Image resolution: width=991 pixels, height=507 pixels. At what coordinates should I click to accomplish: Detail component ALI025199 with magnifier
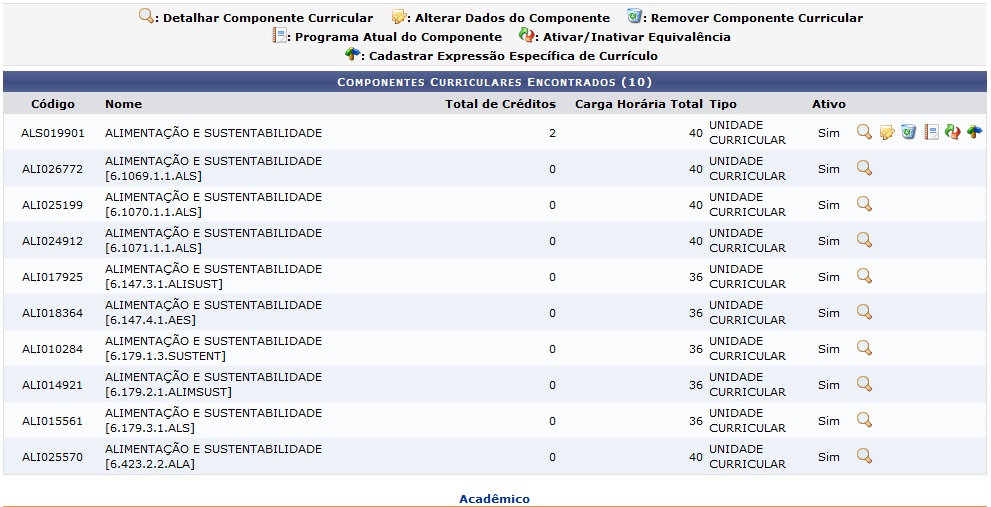pyautogui.click(x=864, y=204)
